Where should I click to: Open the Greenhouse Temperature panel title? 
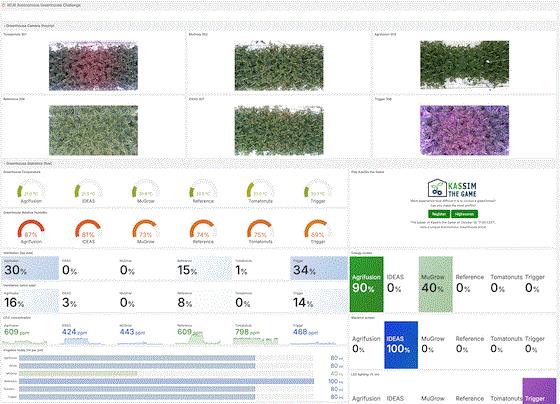pos(22,172)
